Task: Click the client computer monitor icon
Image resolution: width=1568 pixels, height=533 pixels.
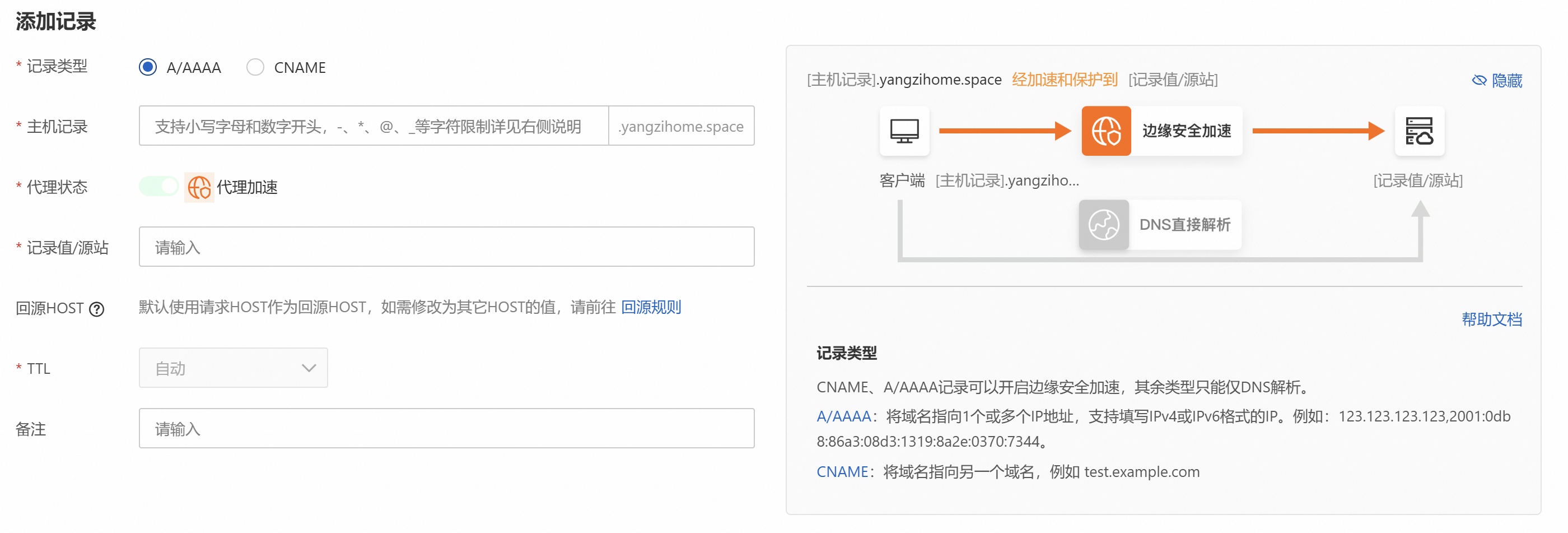Action: tap(904, 131)
